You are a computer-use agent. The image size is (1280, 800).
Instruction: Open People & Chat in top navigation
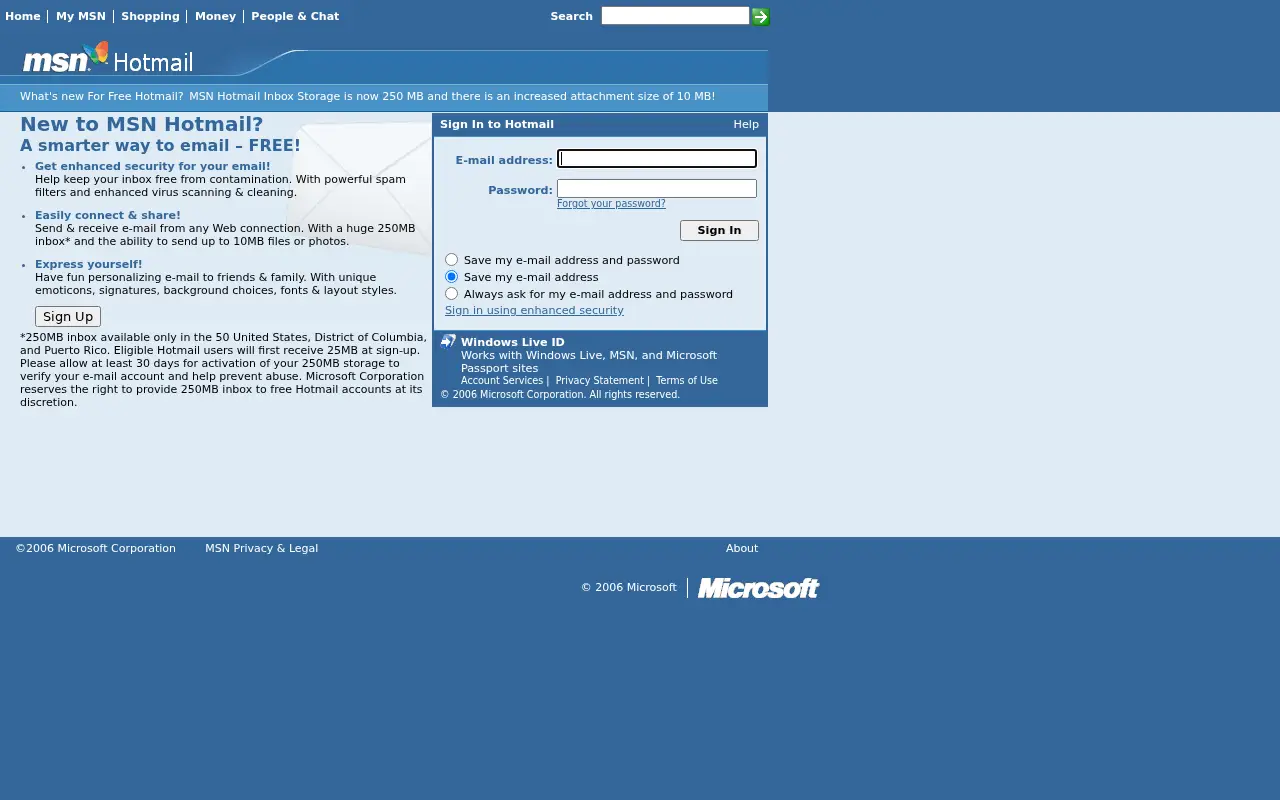[x=295, y=16]
